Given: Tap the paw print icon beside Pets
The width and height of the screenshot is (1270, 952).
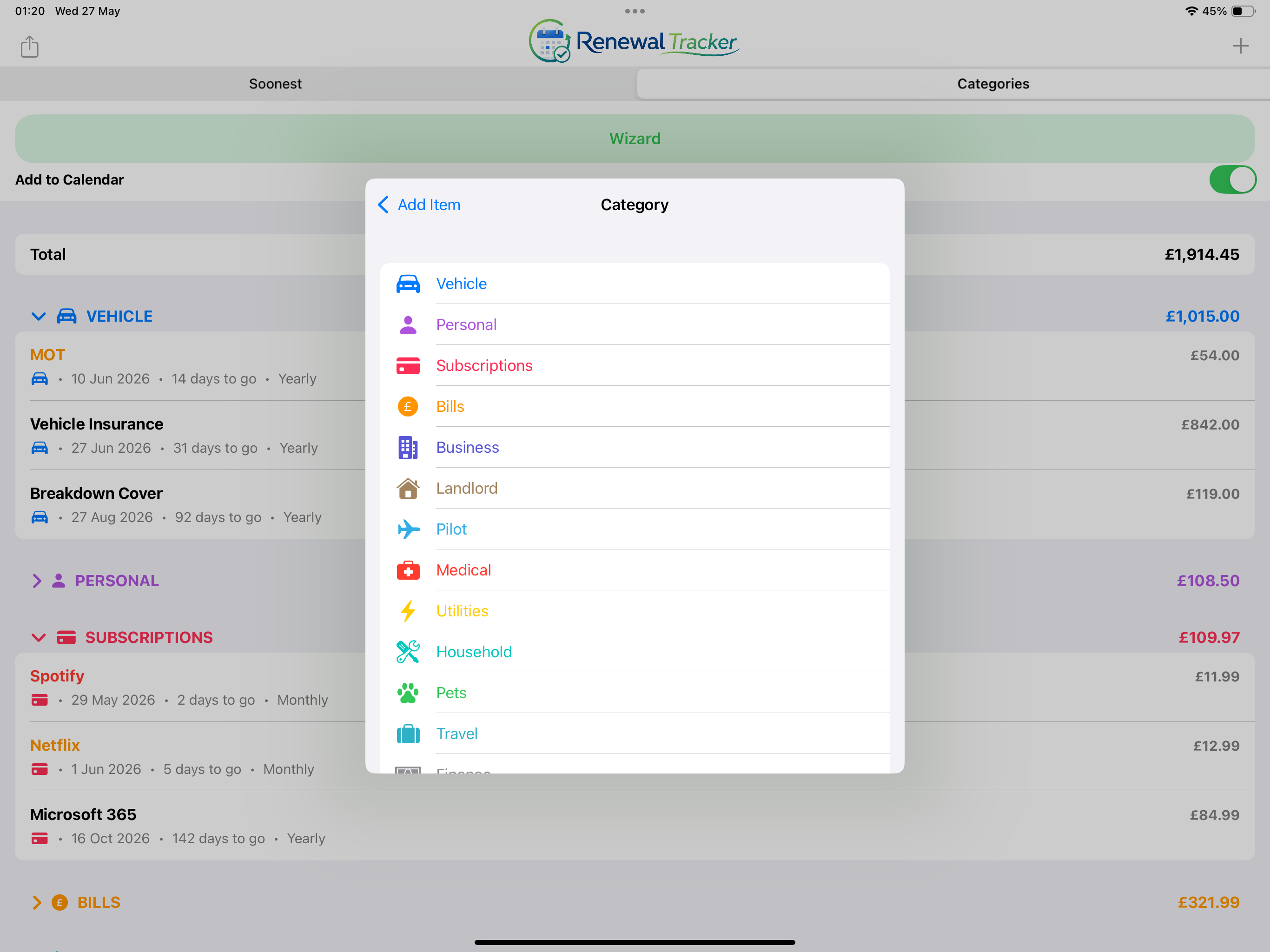Looking at the screenshot, I should point(408,693).
